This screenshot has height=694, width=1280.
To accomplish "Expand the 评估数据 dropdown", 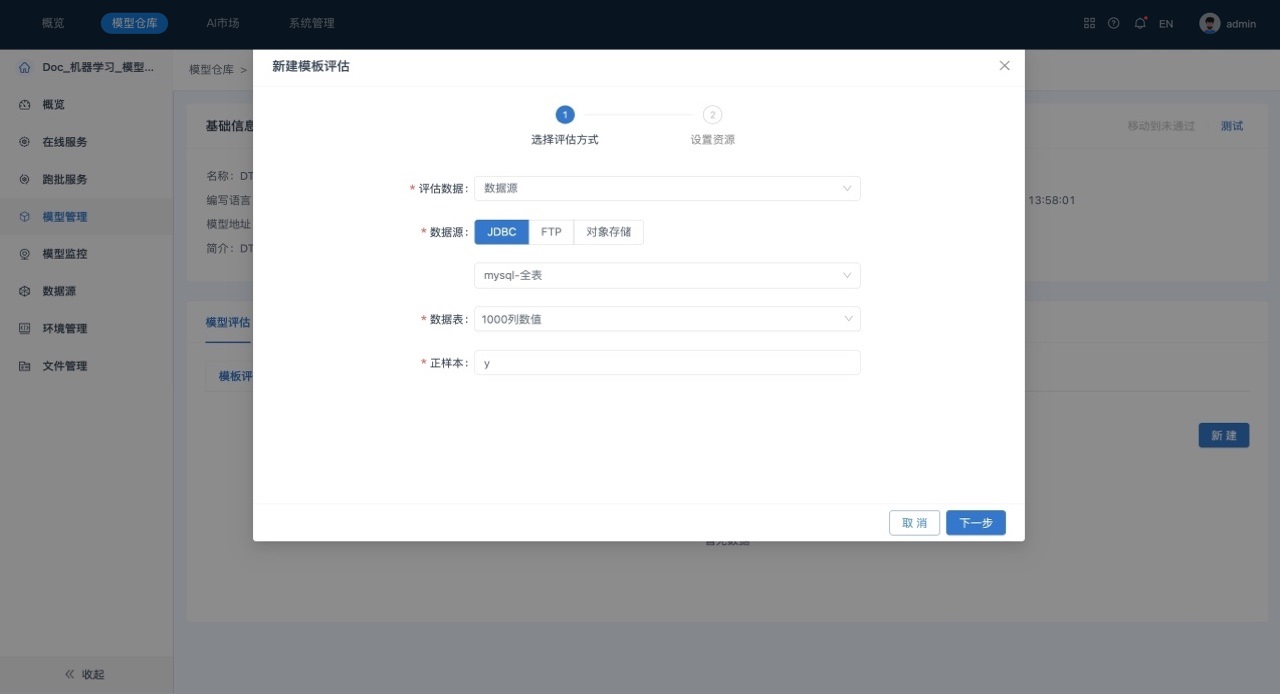I will (666, 188).
